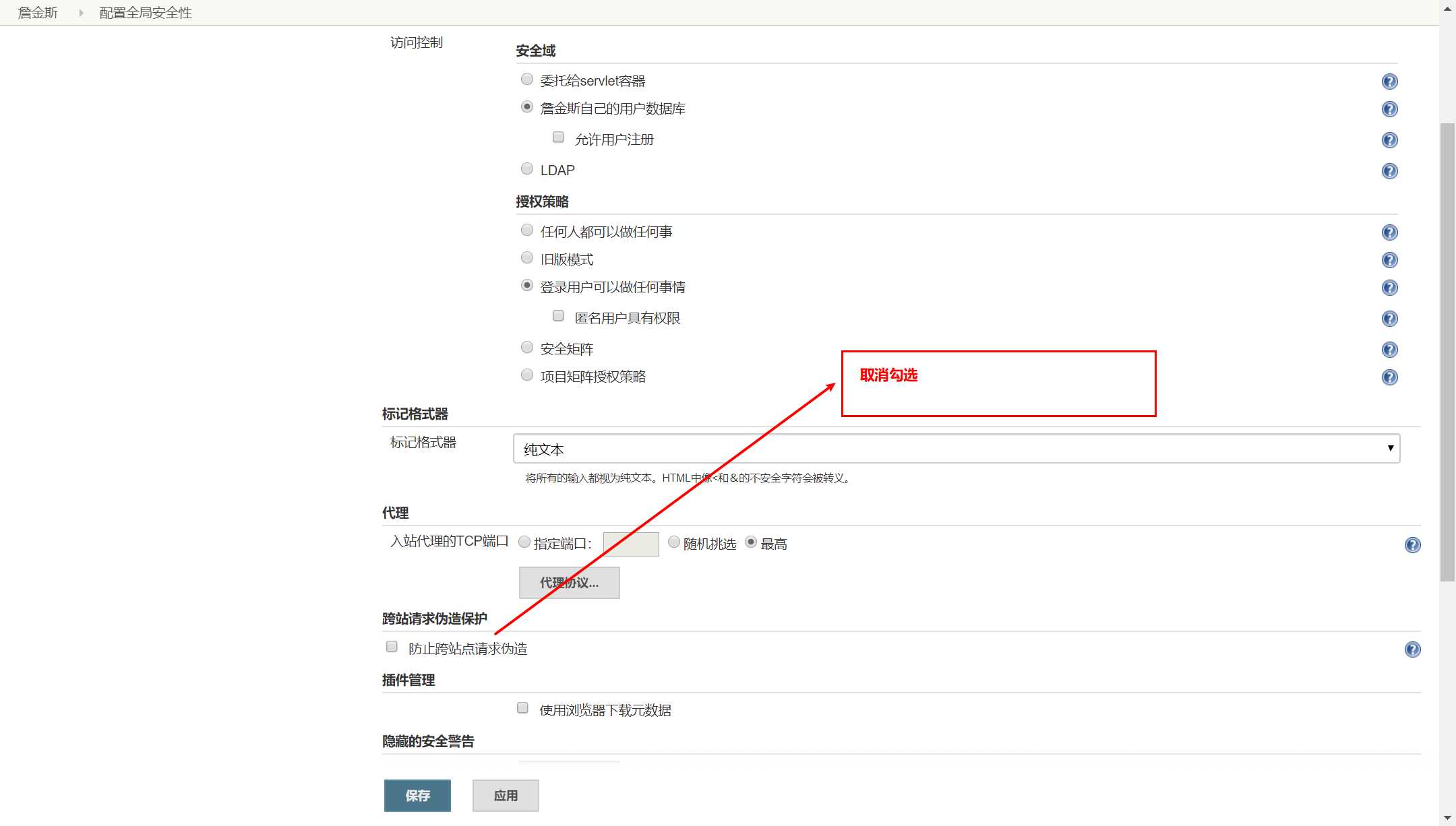Toggle 防止跨站点请求伪造 checkbox
The image size is (1456, 826).
pyautogui.click(x=392, y=647)
